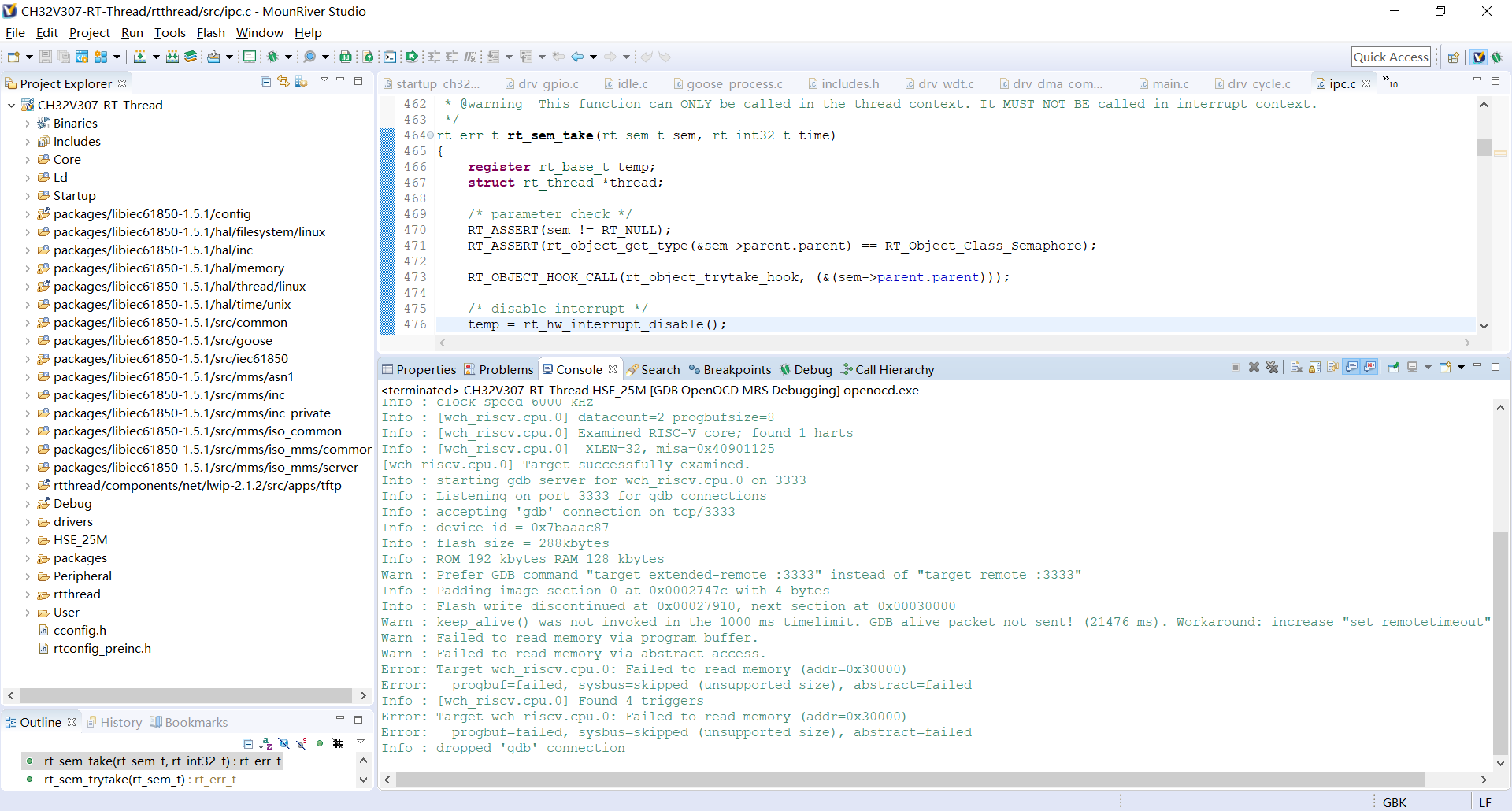Viewport: 1512px width, 811px height.
Task: Collapse the CH32V307-RT-Thread project node
Action: [x=12, y=105]
